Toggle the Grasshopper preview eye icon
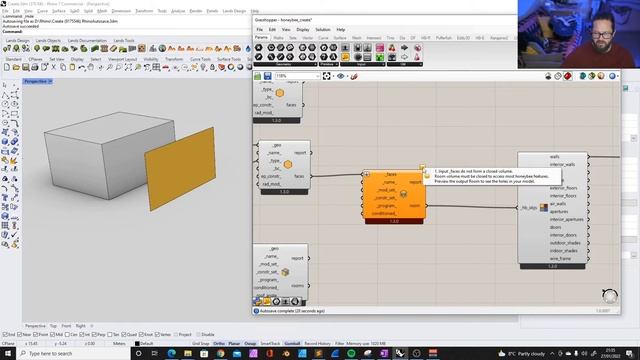Viewport: 640px width, 360px height. pos(340,76)
